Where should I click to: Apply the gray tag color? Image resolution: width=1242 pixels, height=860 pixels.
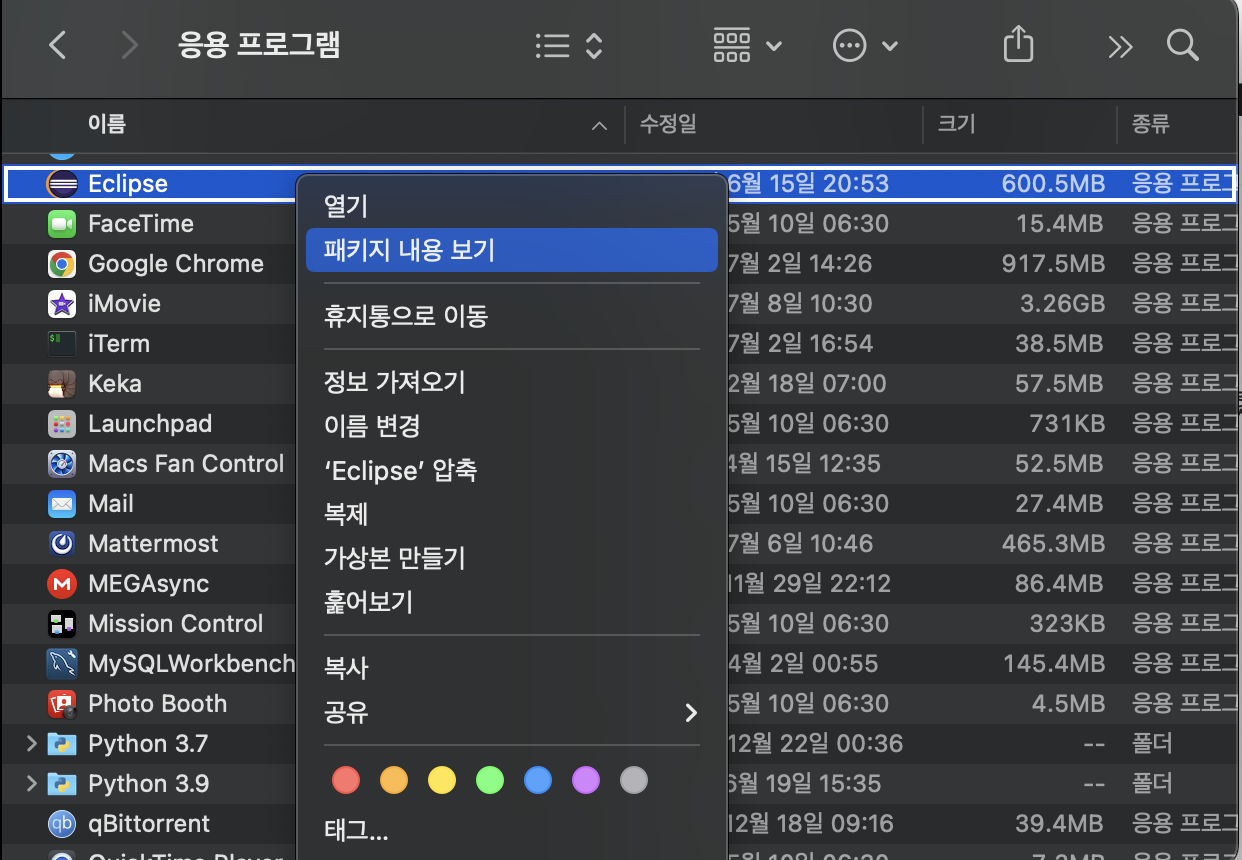[634, 780]
